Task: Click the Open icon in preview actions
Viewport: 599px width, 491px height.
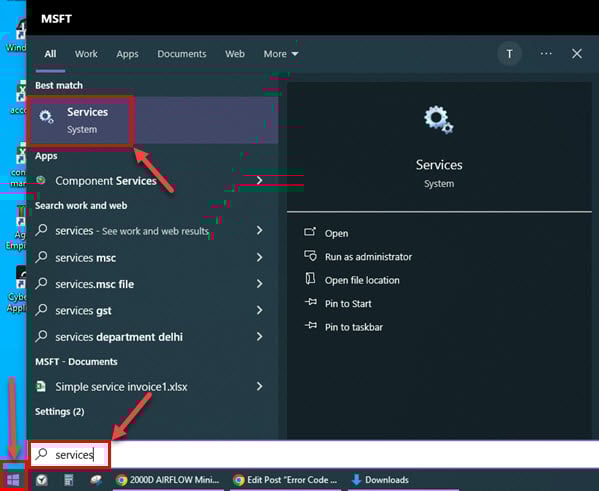Action: (x=310, y=232)
